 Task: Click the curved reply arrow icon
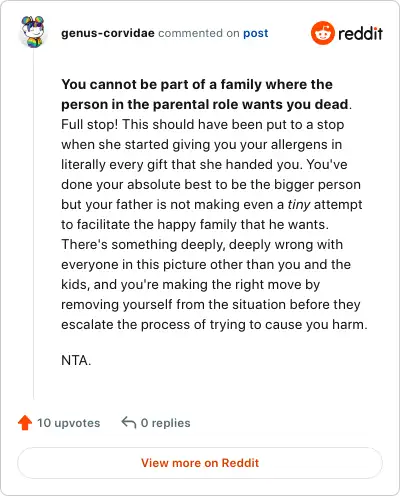pyautogui.click(x=129, y=423)
